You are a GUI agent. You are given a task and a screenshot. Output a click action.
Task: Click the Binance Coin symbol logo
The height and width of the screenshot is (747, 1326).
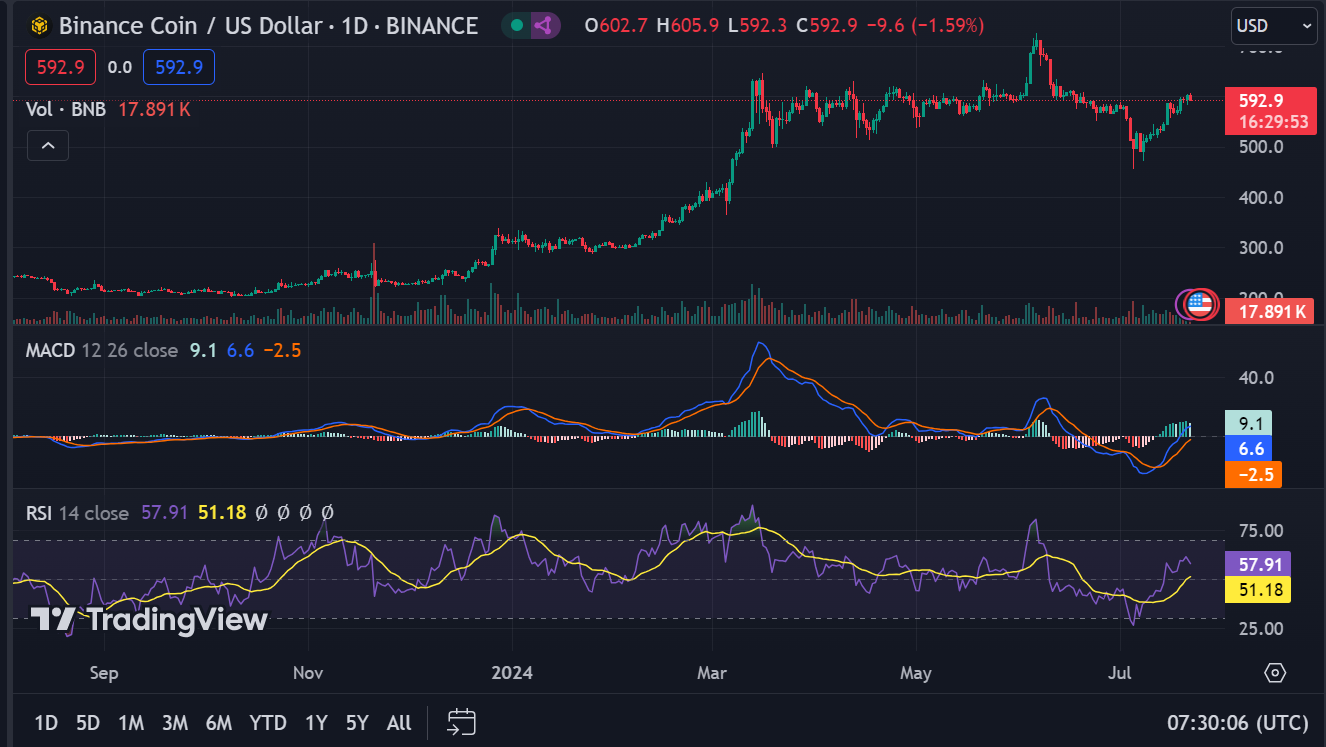[x=39, y=26]
